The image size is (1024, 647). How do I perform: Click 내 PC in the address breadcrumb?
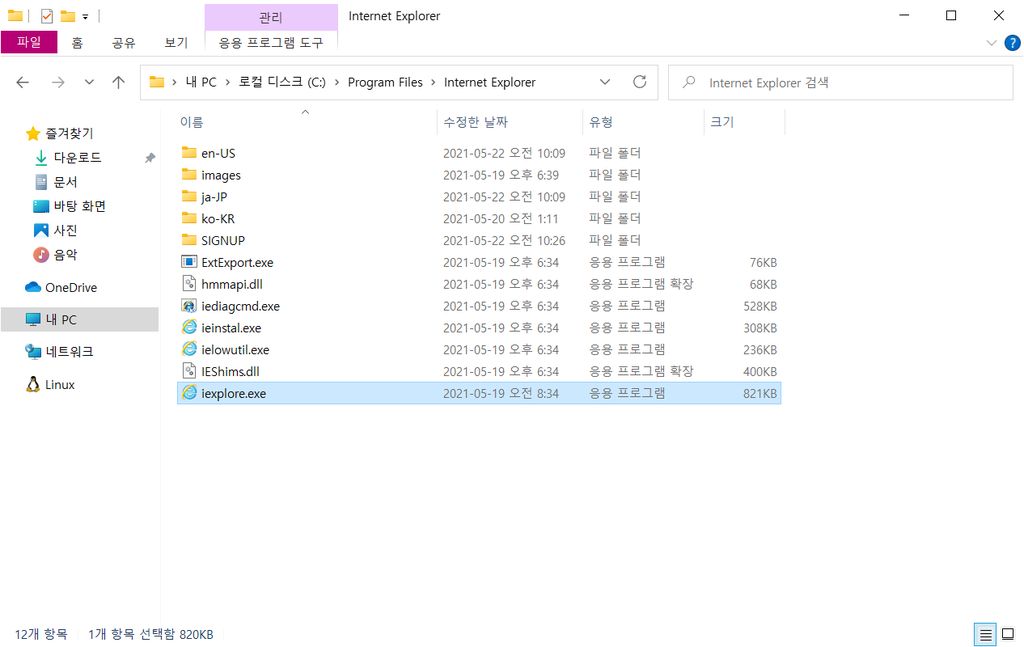200,82
